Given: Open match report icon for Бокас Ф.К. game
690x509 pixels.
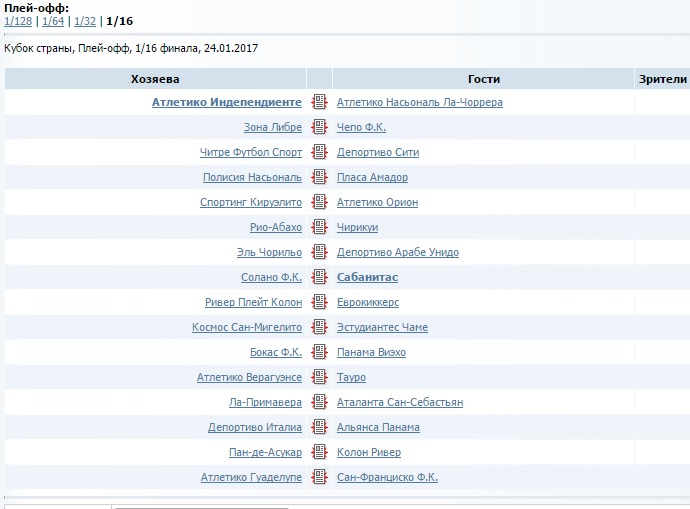Looking at the screenshot, I should pyautogui.click(x=319, y=352).
